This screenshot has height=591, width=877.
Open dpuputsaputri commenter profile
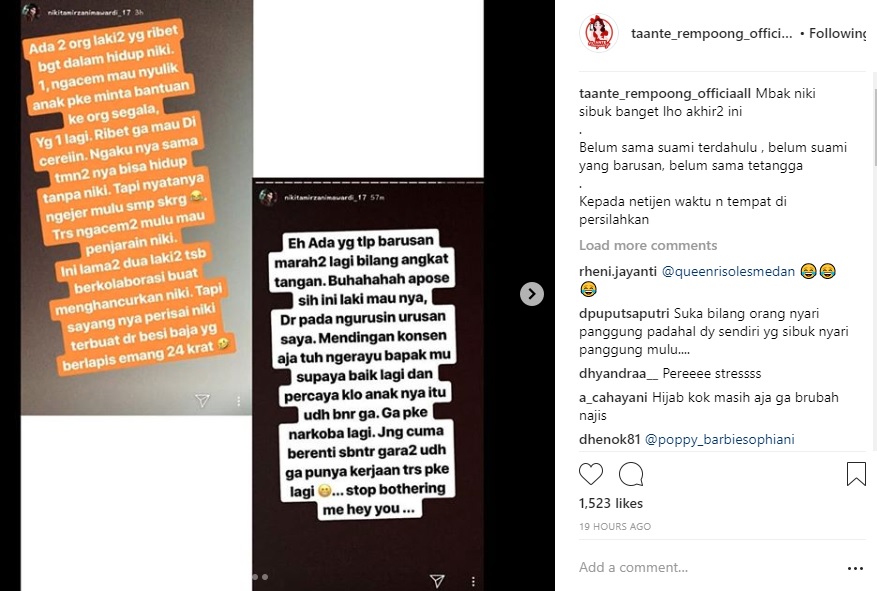624,314
